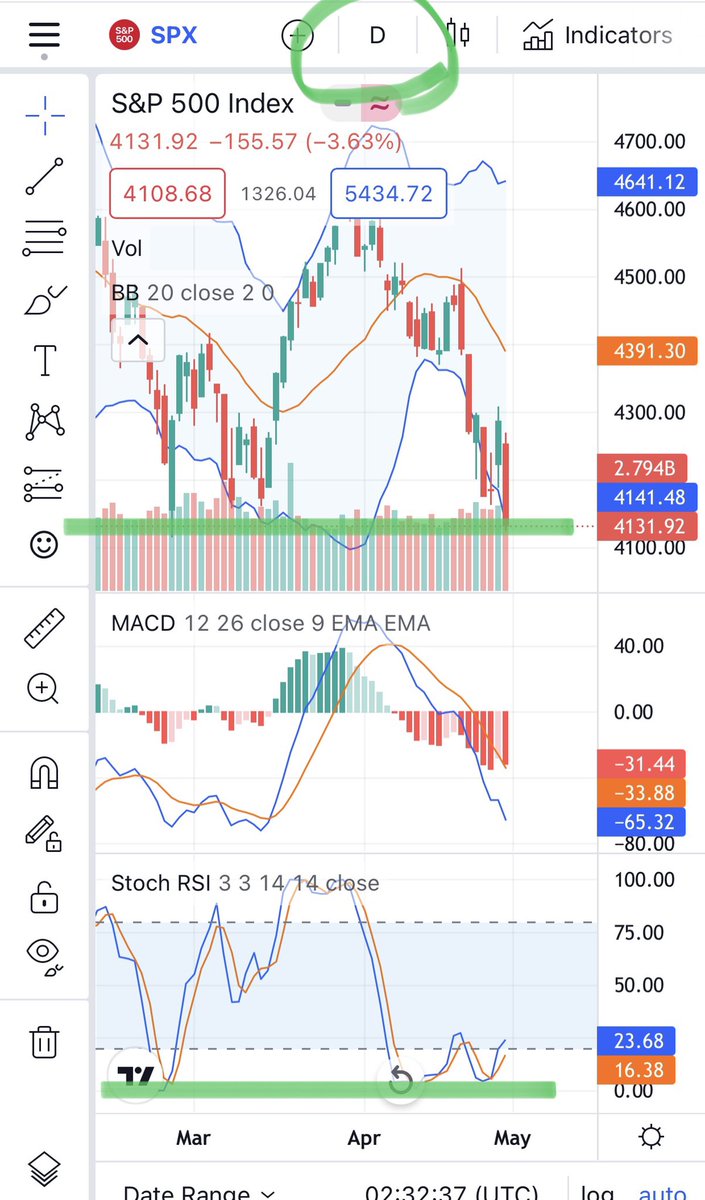Screen dimensions: 705x1200
Task: Select the Fibonacci retracement lines tool
Action: coord(44,239)
